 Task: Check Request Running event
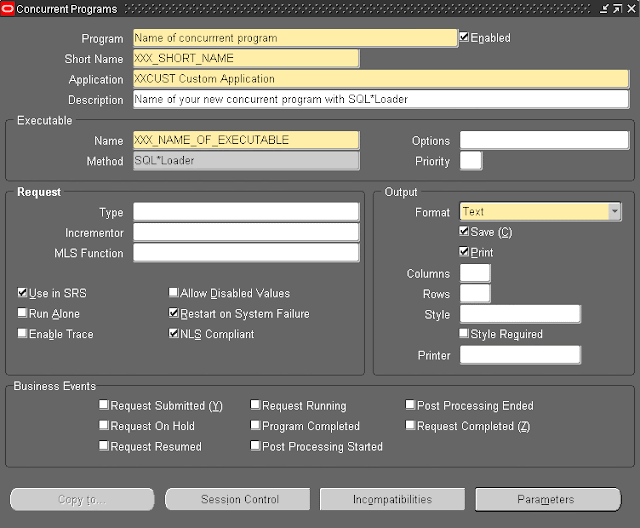pos(255,405)
